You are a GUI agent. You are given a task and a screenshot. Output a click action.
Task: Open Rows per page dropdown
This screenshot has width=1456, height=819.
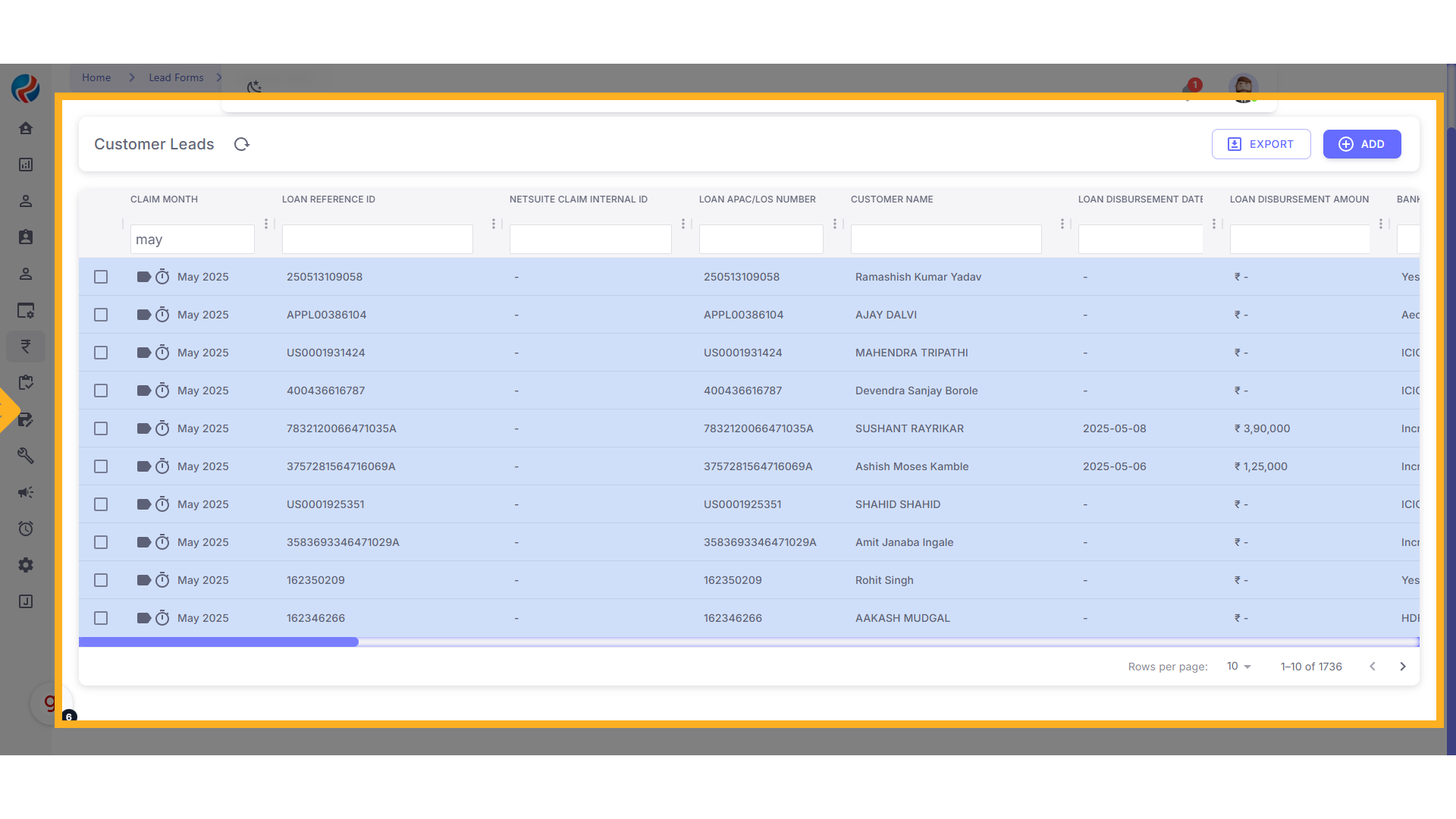pyautogui.click(x=1239, y=667)
